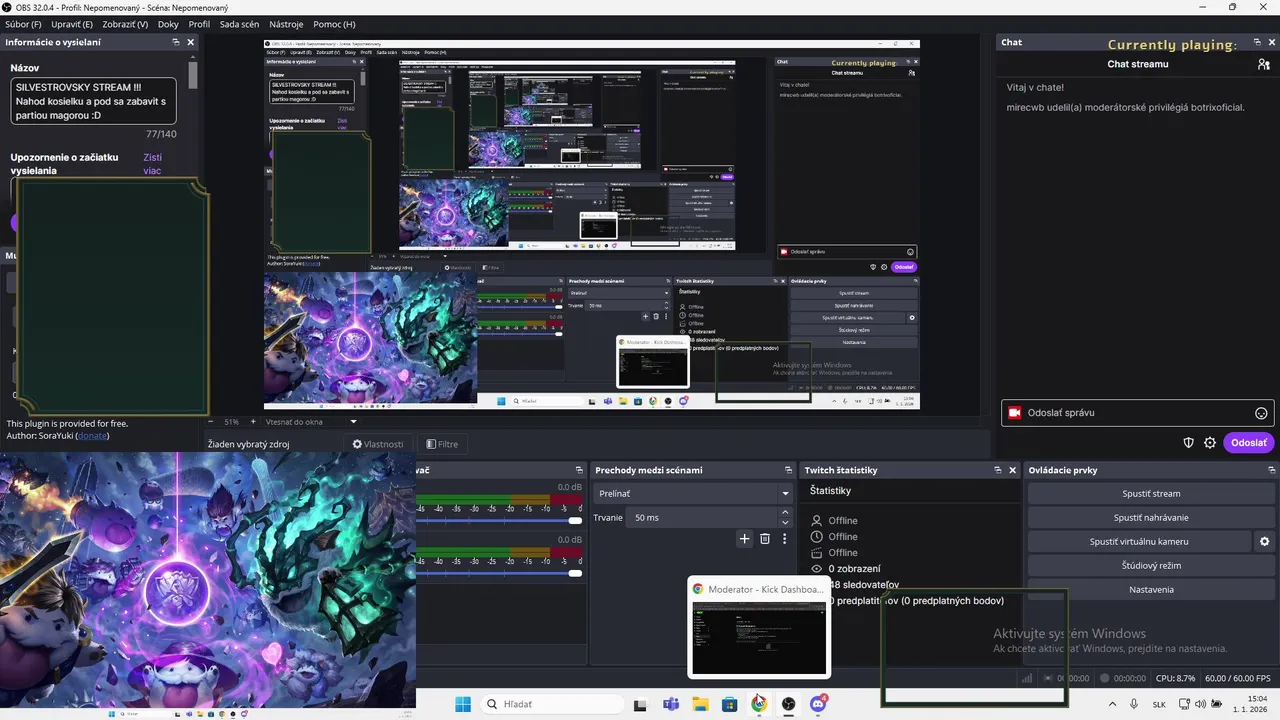Start virtual camera with Spustiť virtuálnu kameru
This screenshot has height=720, width=1280.
pos(1139,542)
